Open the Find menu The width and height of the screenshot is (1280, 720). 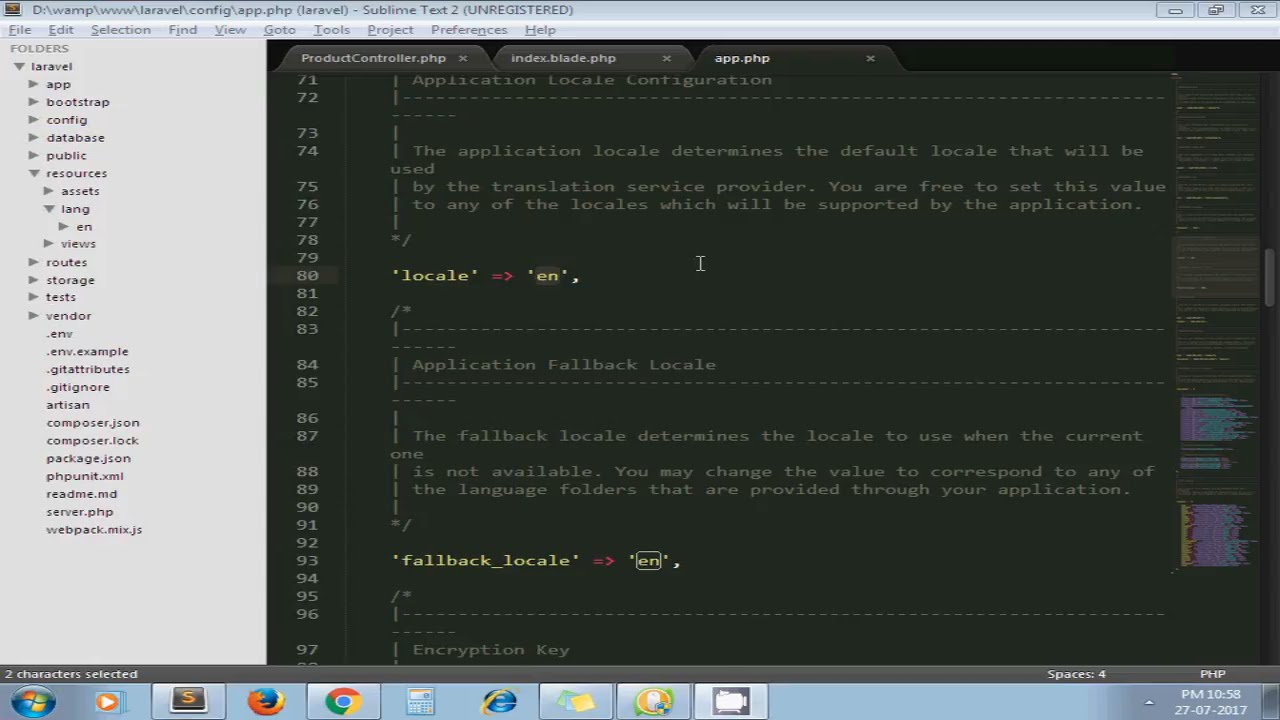[182, 30]
